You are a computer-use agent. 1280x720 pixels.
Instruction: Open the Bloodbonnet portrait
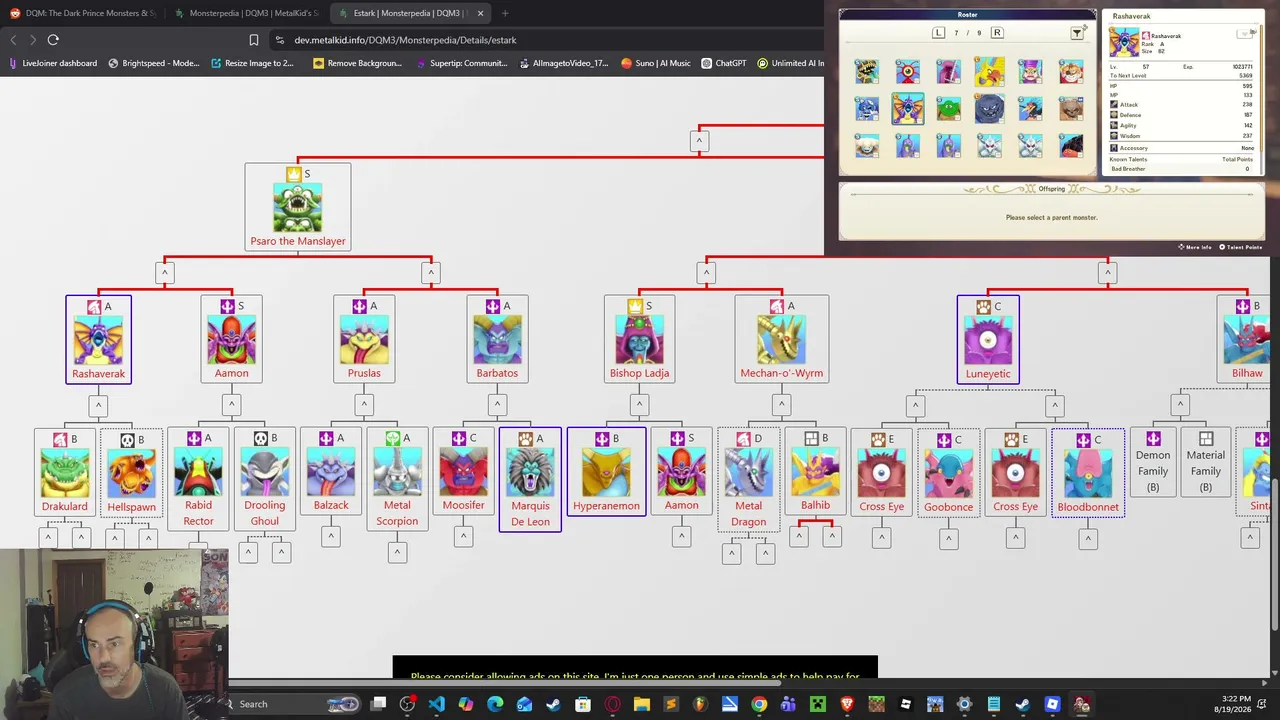click(x=1088, y=473)
